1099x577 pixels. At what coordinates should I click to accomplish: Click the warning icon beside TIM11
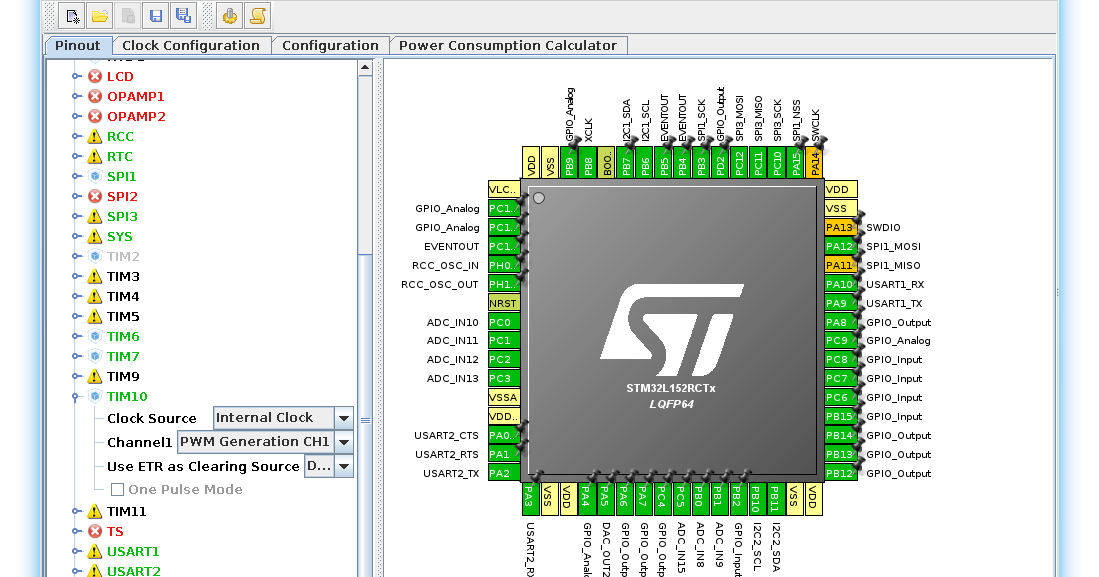(x=95, y=511)
